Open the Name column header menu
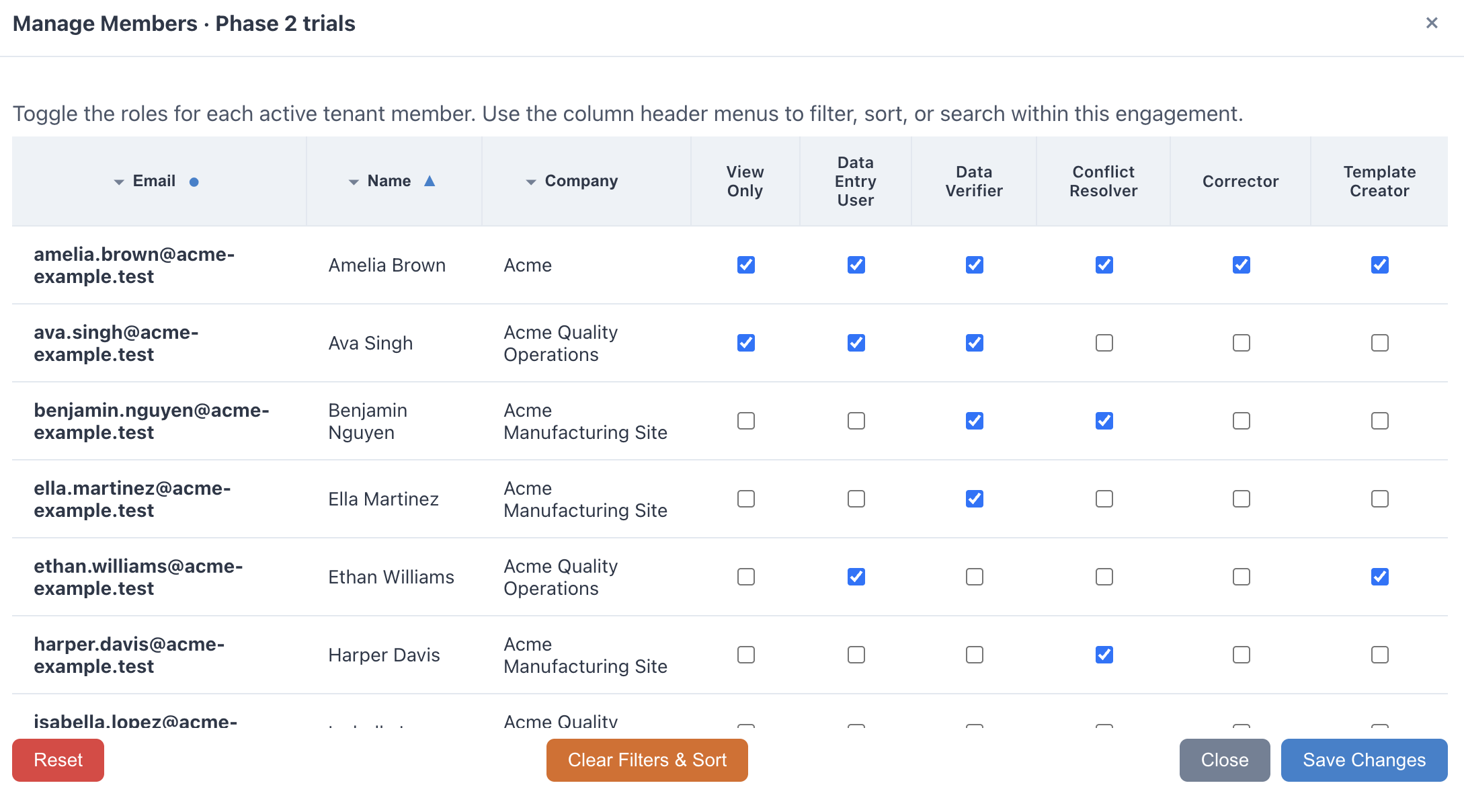 click(x=354, y=181)
